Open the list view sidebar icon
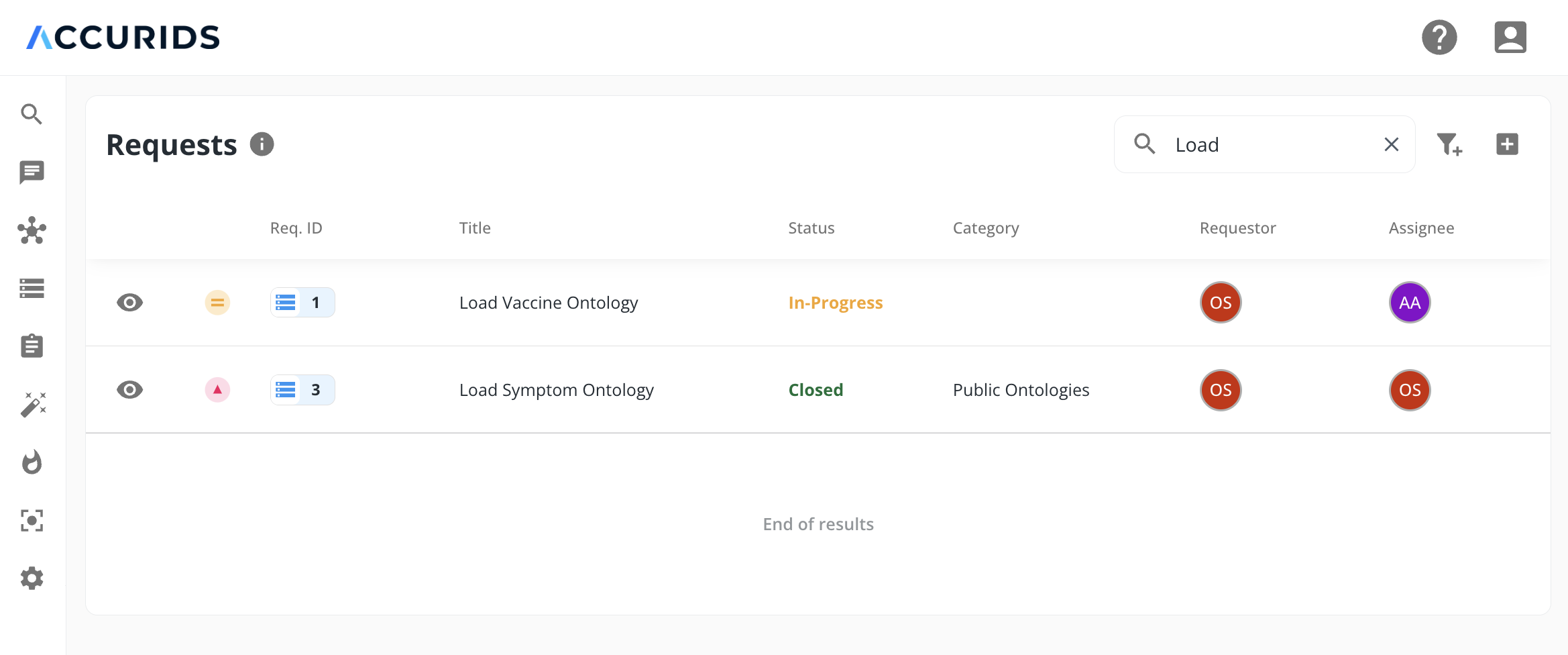1568x655 pixels. (x=32, y=289)
